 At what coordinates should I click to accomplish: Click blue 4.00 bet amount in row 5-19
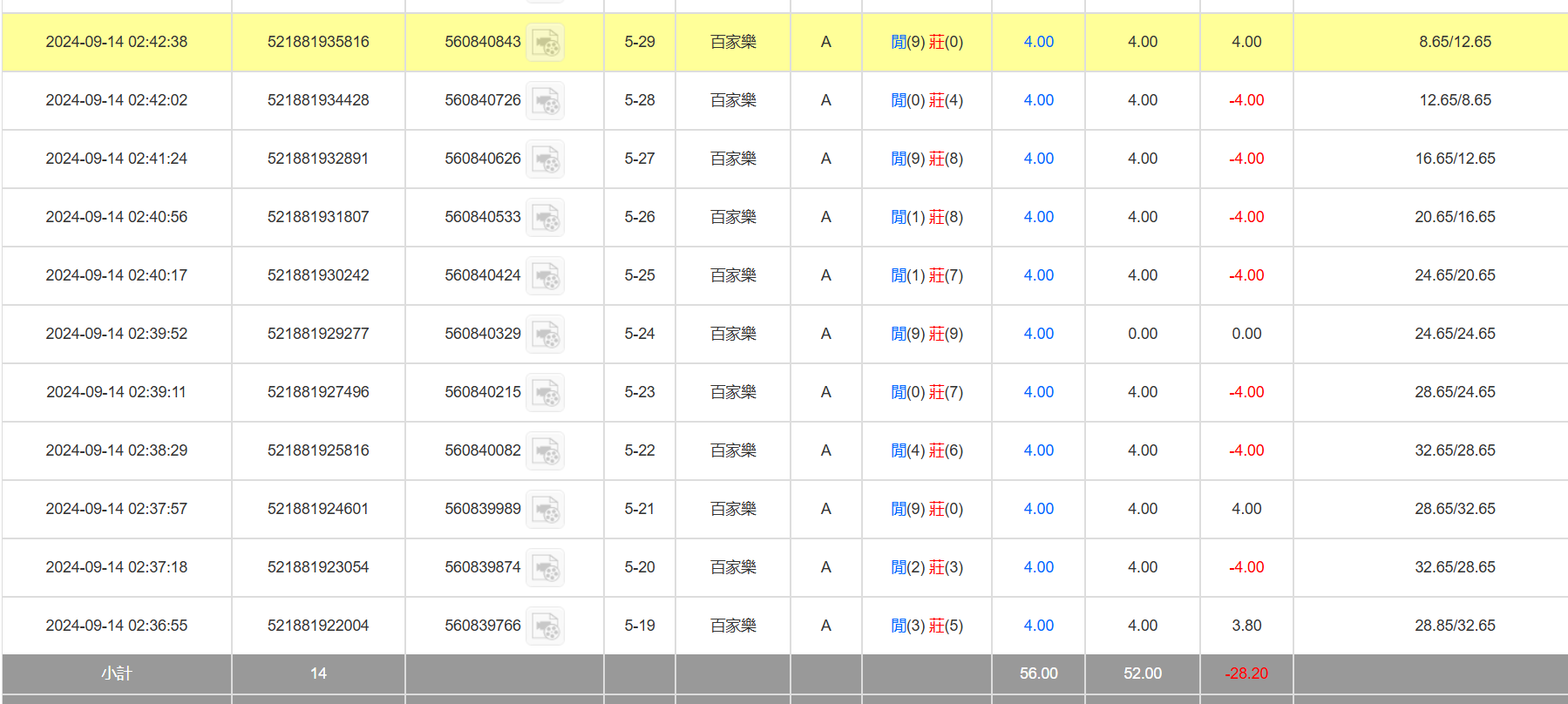pyautogui.click(x=1038, y=626)
